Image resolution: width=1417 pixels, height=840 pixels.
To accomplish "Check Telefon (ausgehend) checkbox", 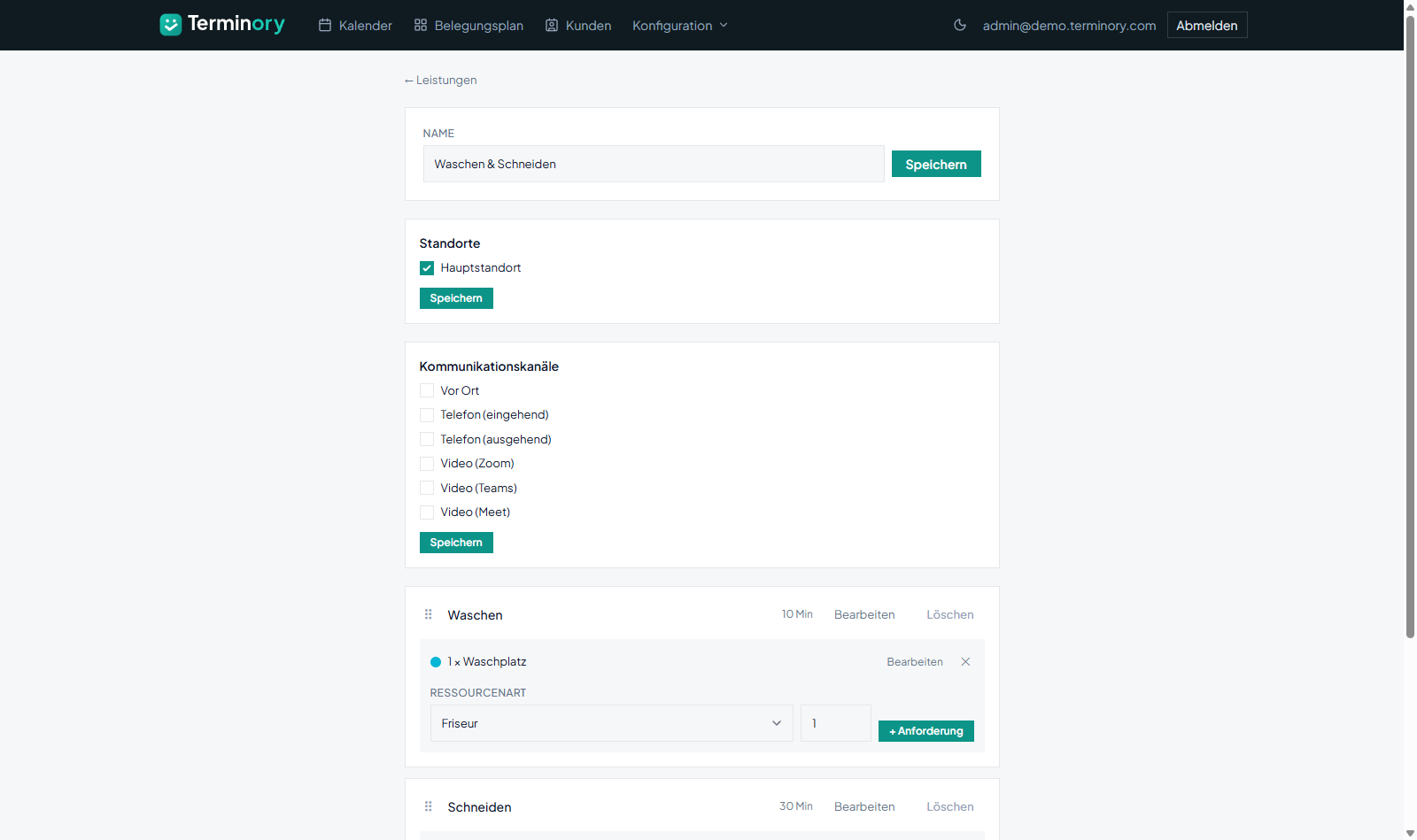I will [x=427, y=439].
